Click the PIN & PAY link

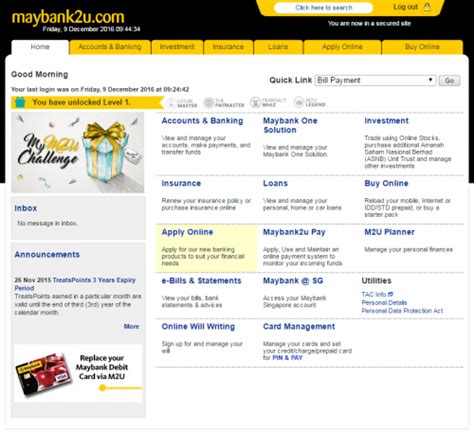(x=287, y=358)
